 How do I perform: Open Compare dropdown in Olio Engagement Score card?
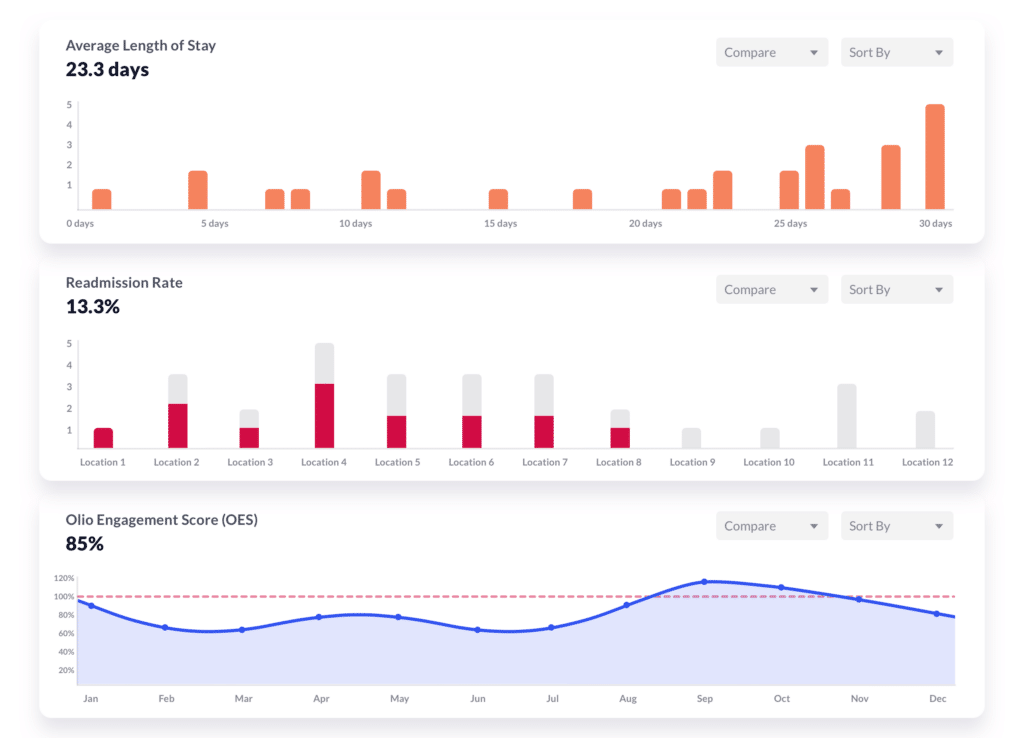pos(772,526)
